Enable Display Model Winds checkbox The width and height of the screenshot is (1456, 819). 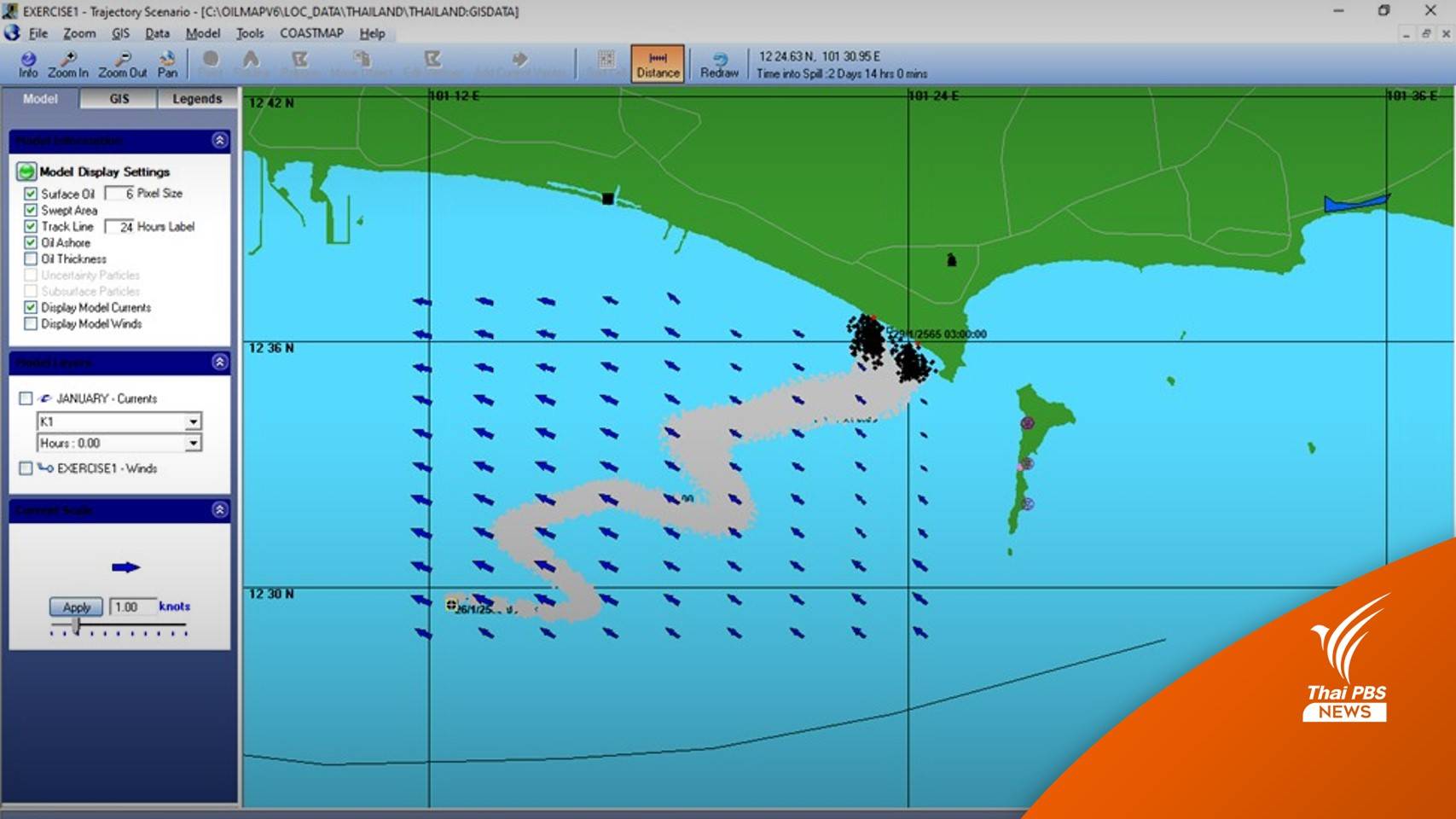point(31,324)
